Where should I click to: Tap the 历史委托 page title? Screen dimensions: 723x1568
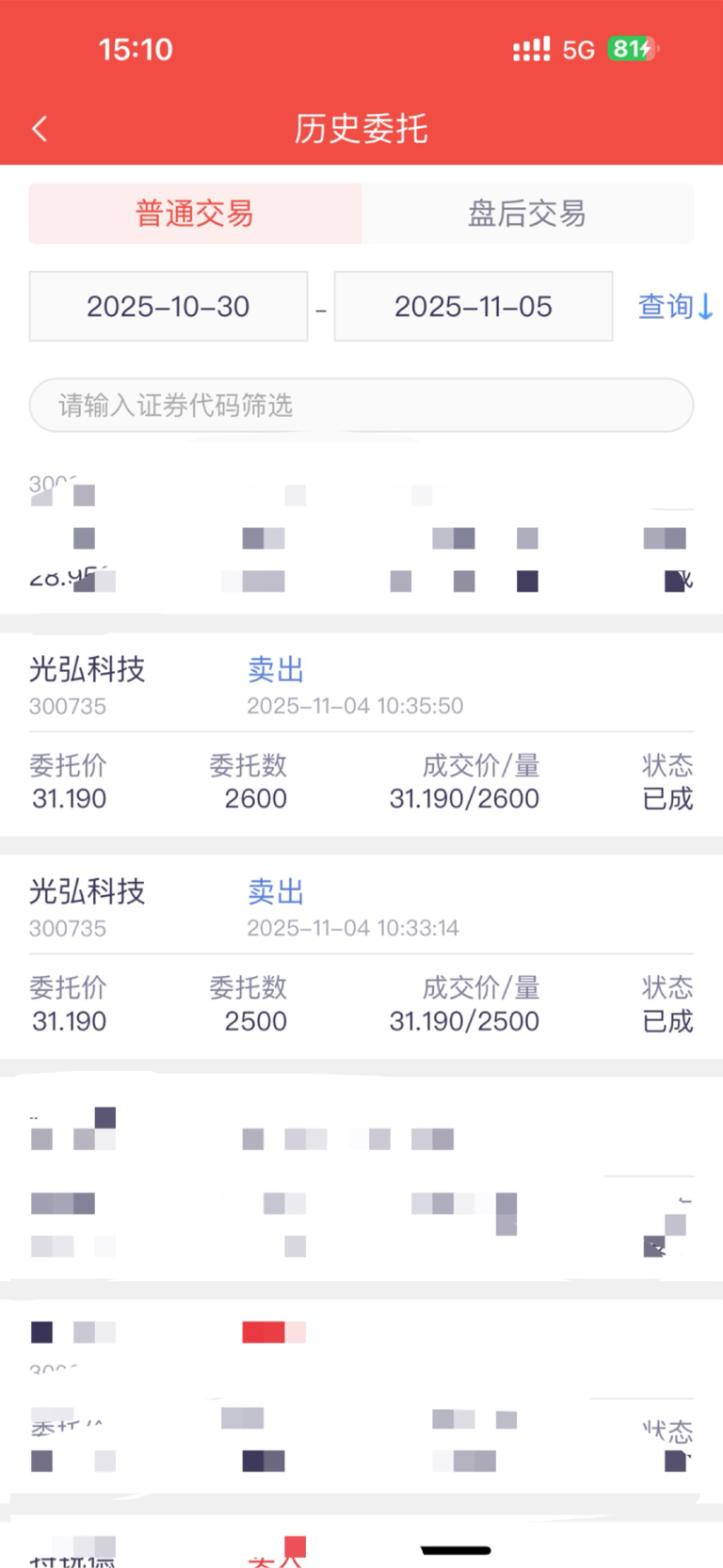(x=361, y=129)
